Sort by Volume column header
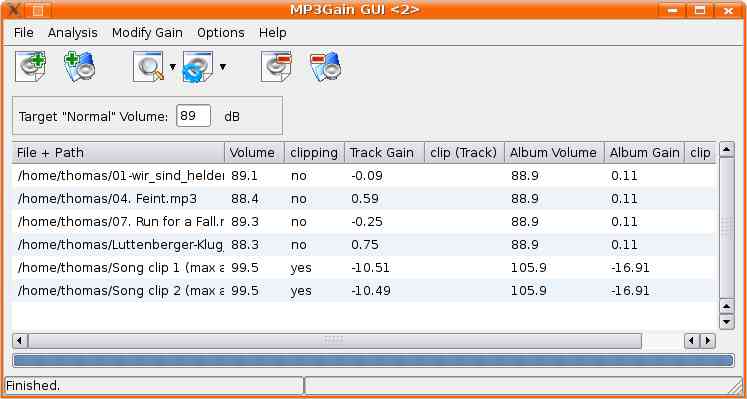The image size is (747, 399). click(x=254, y=153)
